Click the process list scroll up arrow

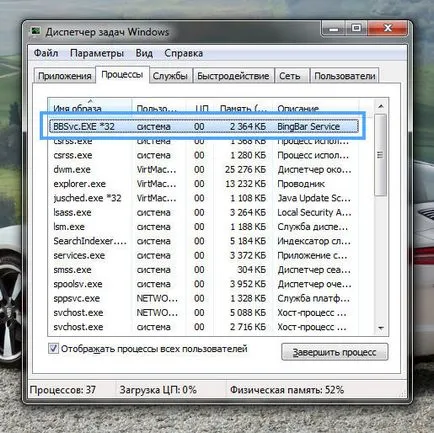coord(381,106)
